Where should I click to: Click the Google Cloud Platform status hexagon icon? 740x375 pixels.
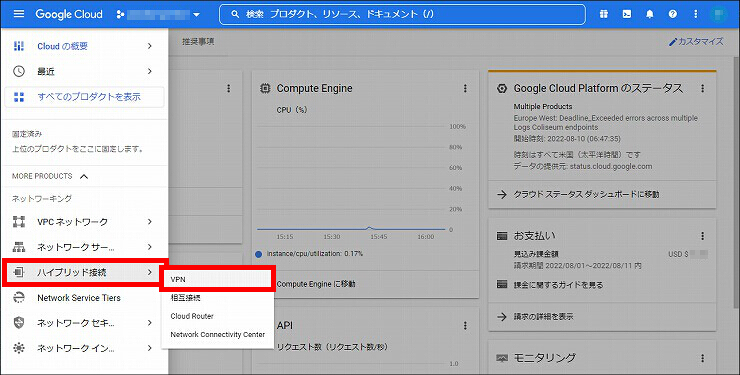[x=502, y=88]
